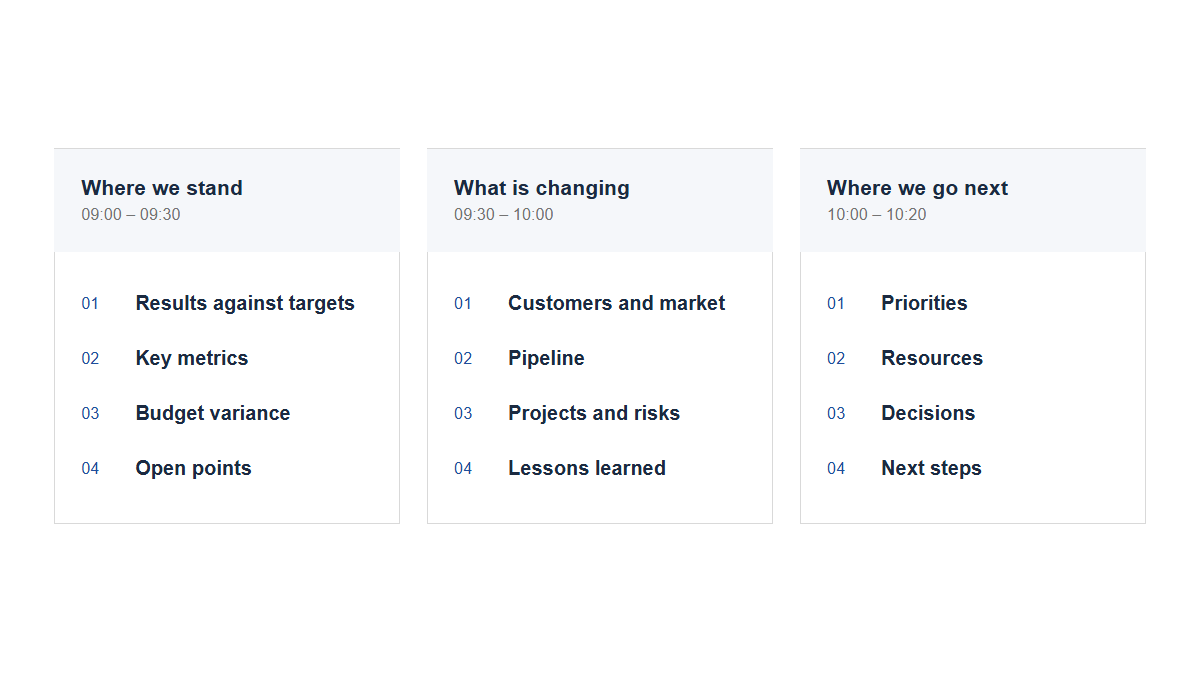This screenshot has height=675, width=1201.
Task: Select the "Decisions" item
Action: [928, 413]
